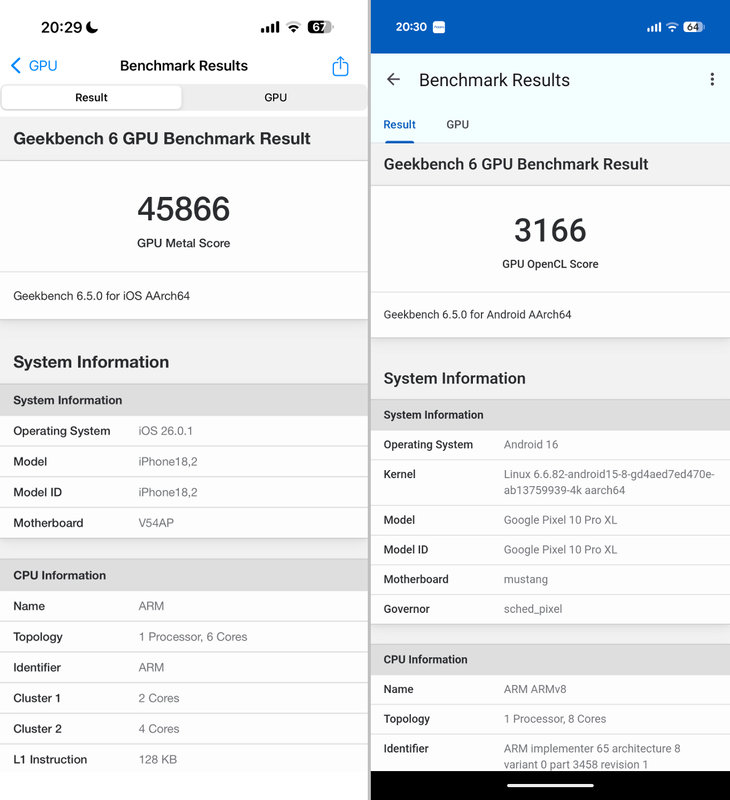Tap the Android Topology value 1 Processor, 8 Cores
Viewport: 730px width, 800px height.
coord(555,719)
